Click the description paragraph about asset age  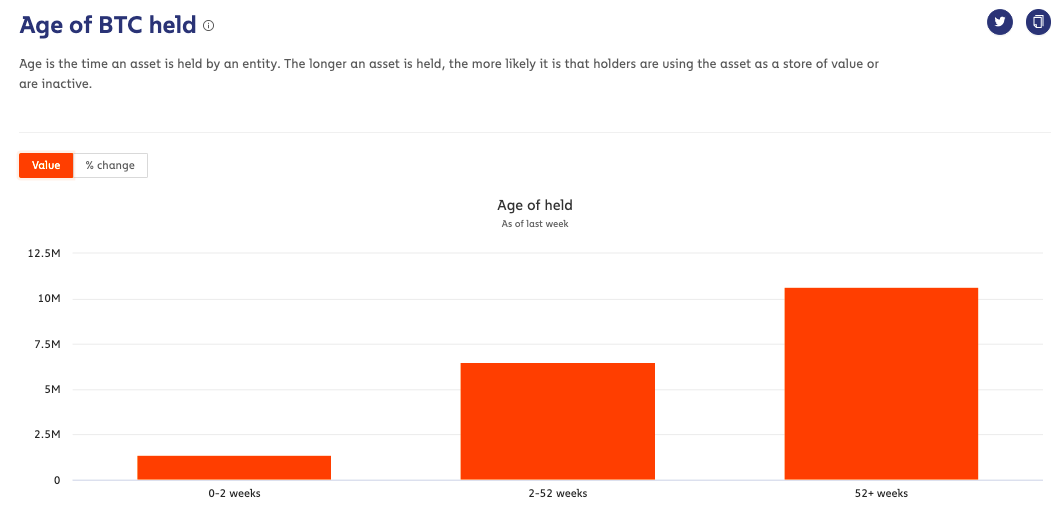click(x=449, y=74)
